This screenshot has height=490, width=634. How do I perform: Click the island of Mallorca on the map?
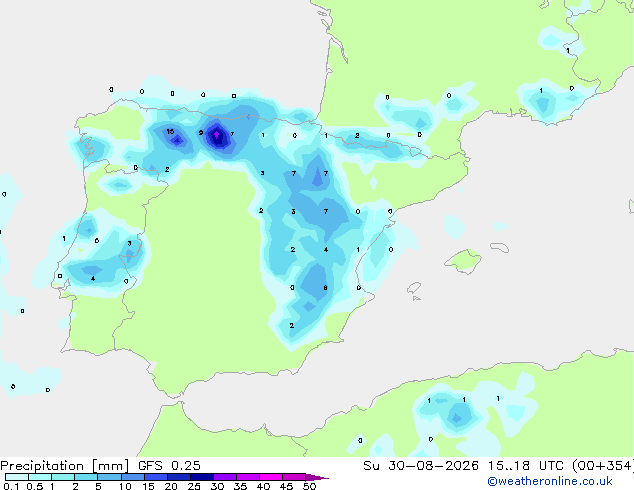[463, 261]
